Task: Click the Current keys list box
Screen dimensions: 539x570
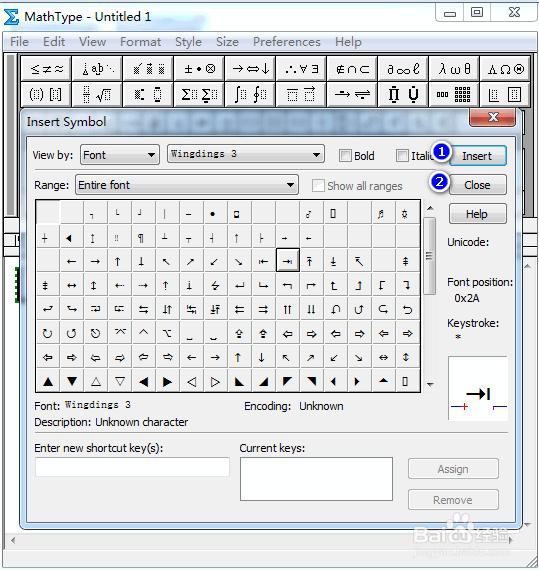Action: pyautogui.click(x=316, y=479)
